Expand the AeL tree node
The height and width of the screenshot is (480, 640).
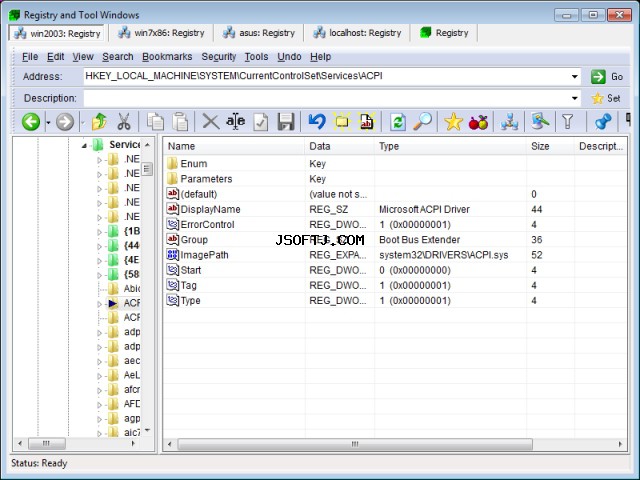coord(99,376)
